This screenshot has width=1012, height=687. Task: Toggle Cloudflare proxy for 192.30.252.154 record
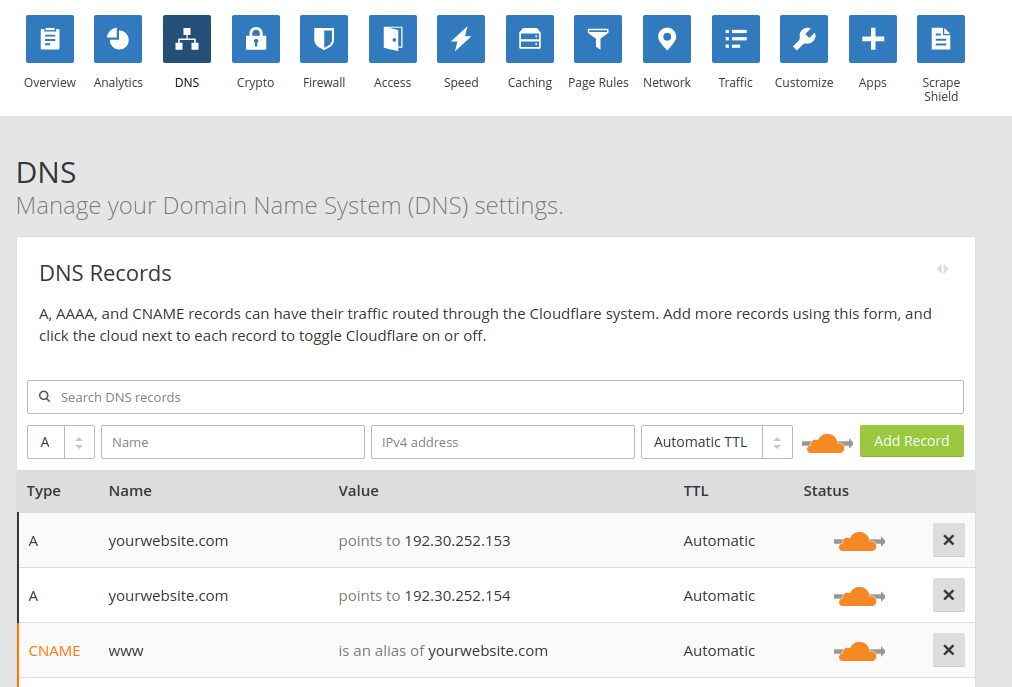tap(858, 597)
